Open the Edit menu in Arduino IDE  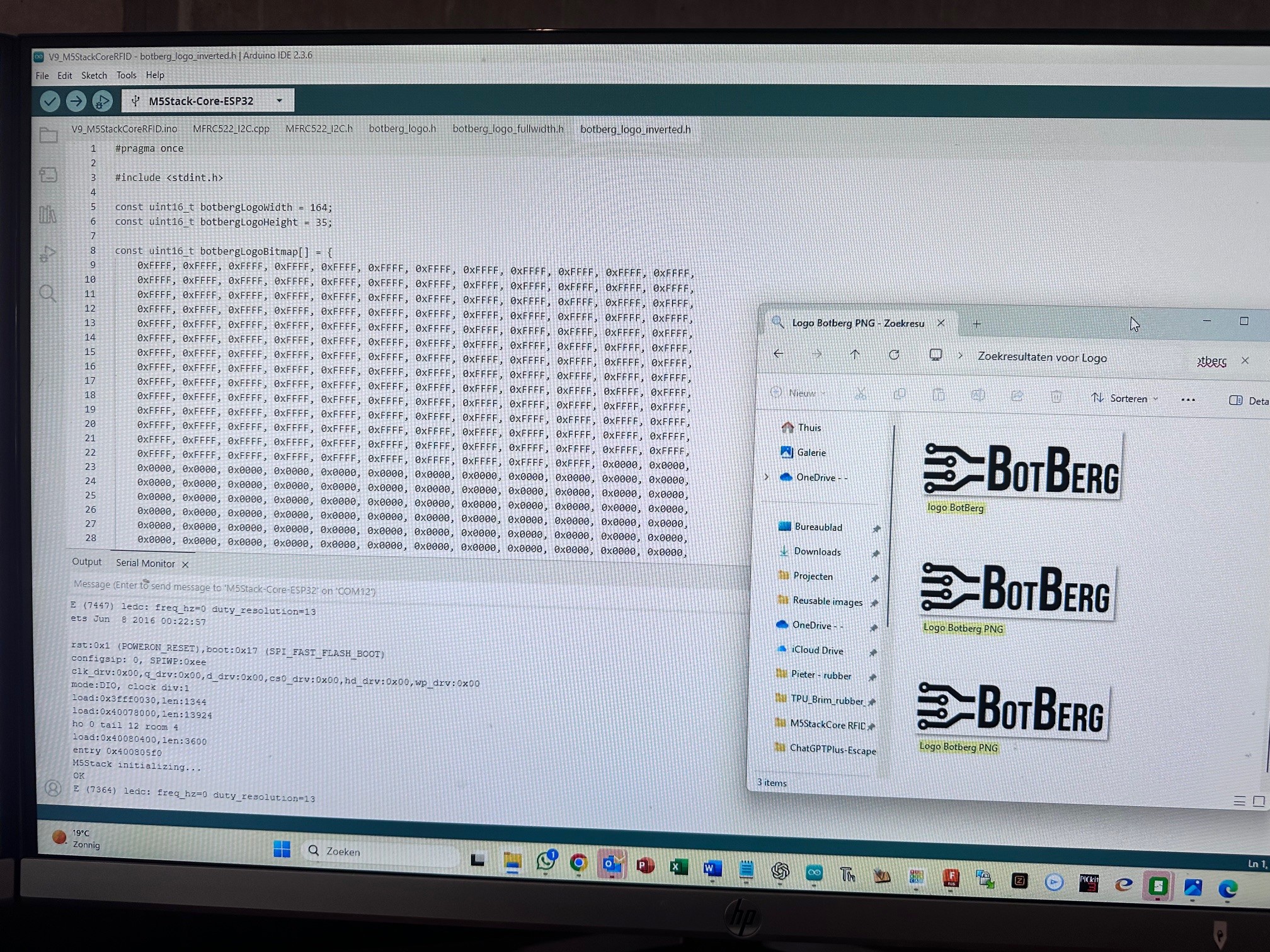coord(65,76)
